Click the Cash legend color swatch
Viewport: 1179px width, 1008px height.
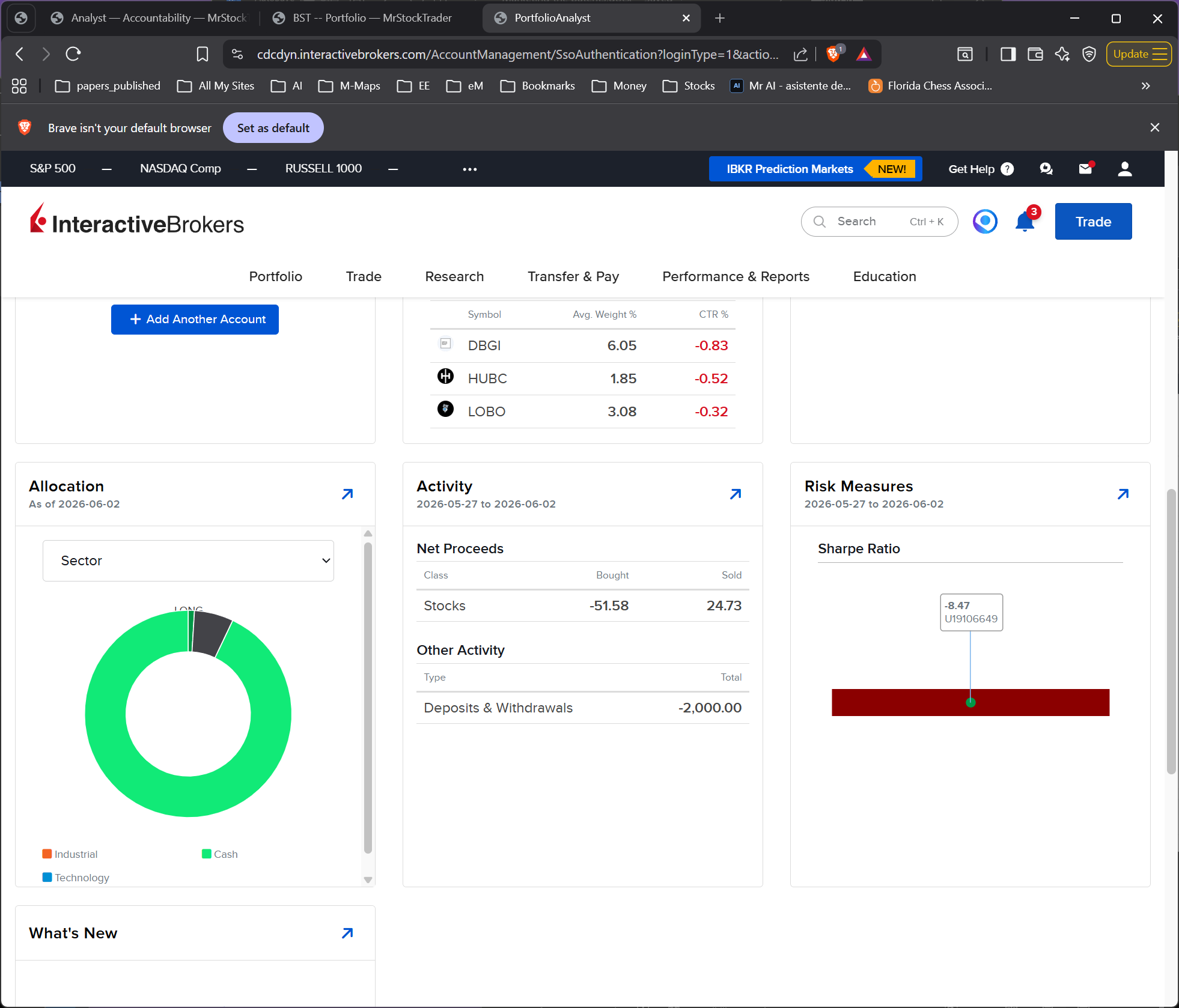pos(206,854)
